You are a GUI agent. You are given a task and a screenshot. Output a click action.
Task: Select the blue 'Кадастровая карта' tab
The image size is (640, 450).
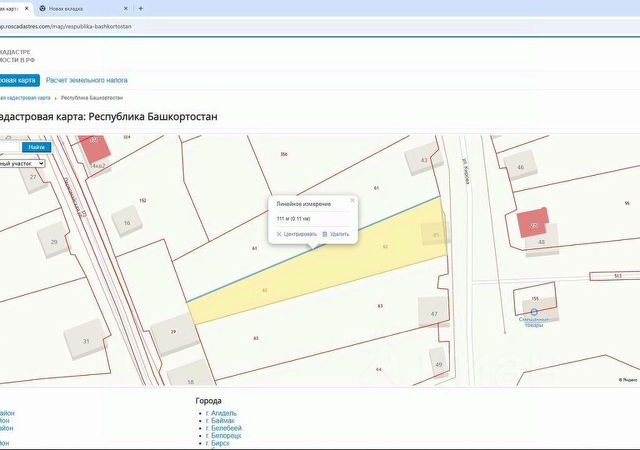pos(18,80)
